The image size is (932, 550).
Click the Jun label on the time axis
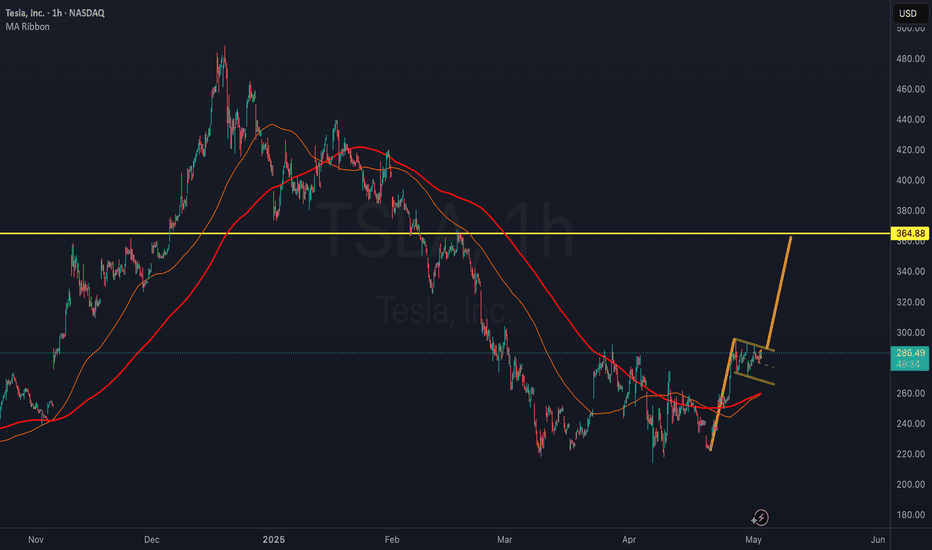tap(878, 540)
